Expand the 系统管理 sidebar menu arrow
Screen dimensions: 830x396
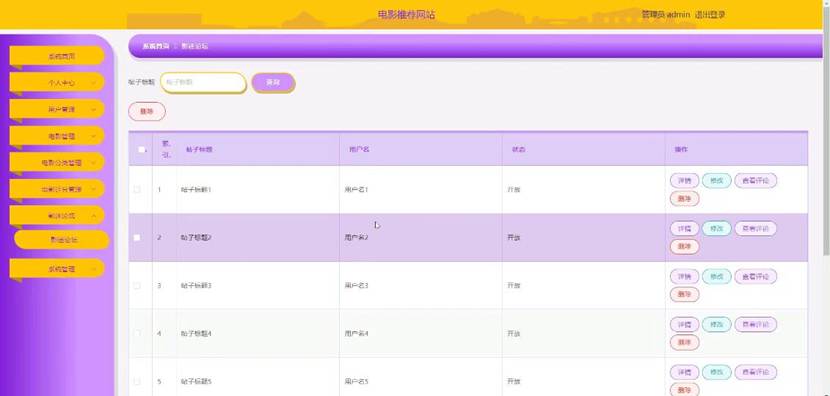[x=93, y=269]
